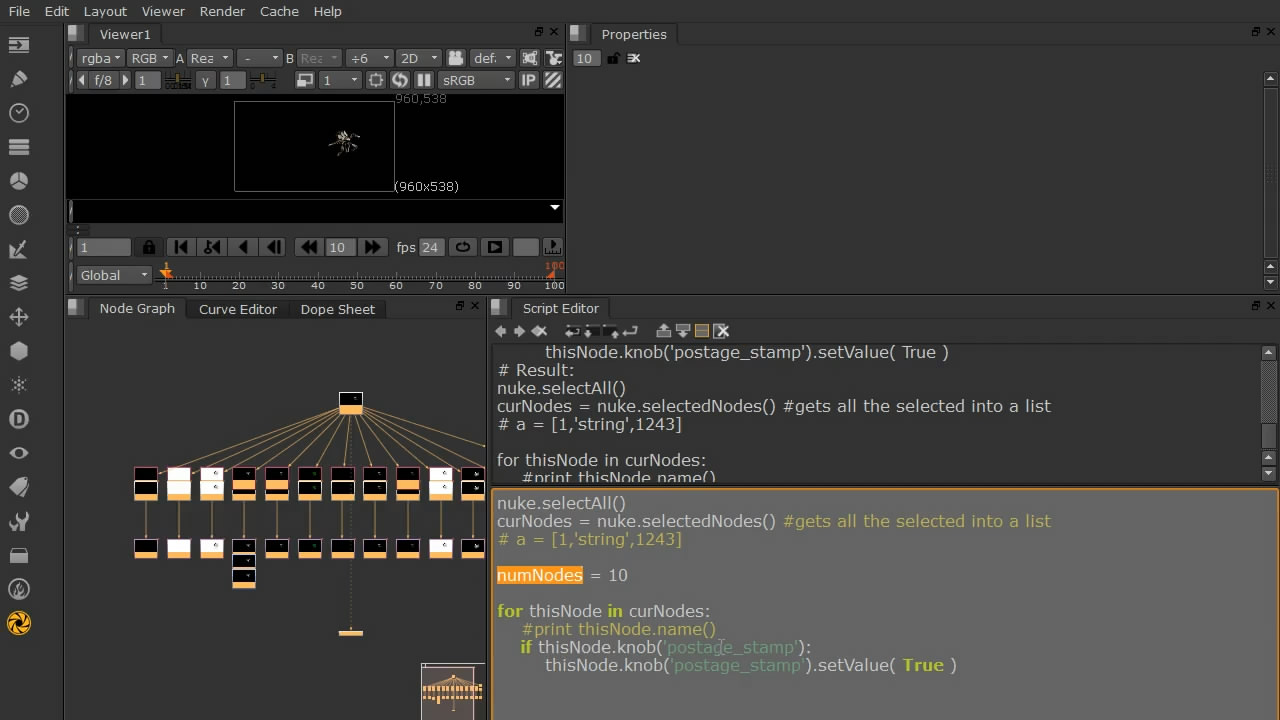Open the FurnaceCore plugin icon at bottom of left toolbar
1280x720 pixels.
(x=18, y=623)
